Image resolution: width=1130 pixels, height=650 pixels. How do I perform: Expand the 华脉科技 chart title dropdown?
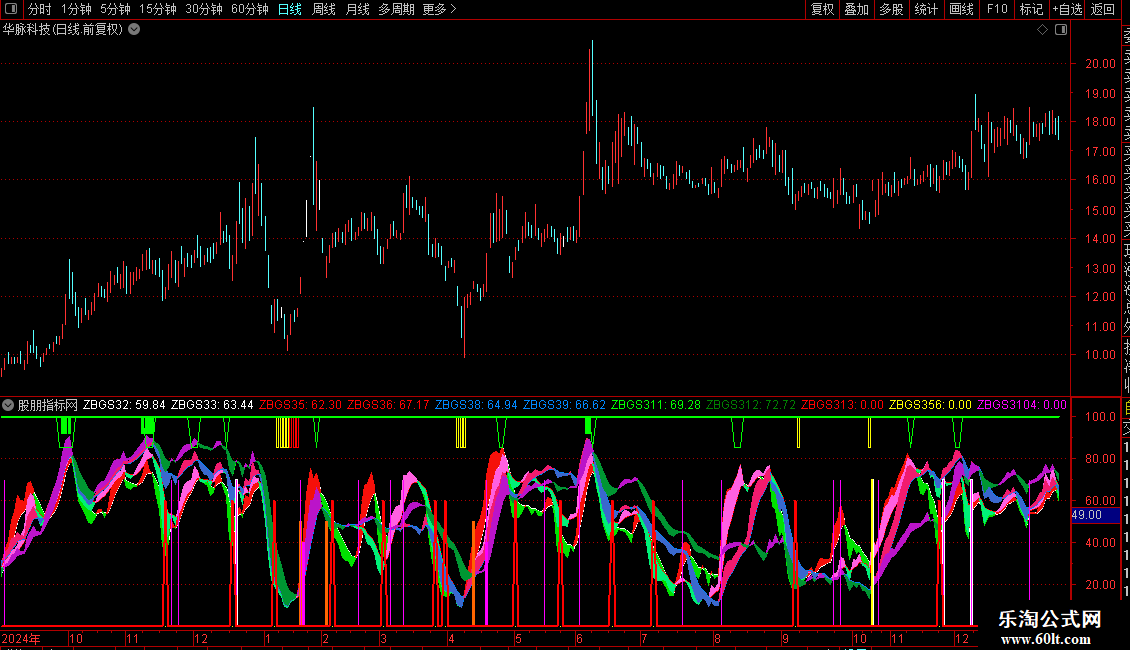pos(134,30)
